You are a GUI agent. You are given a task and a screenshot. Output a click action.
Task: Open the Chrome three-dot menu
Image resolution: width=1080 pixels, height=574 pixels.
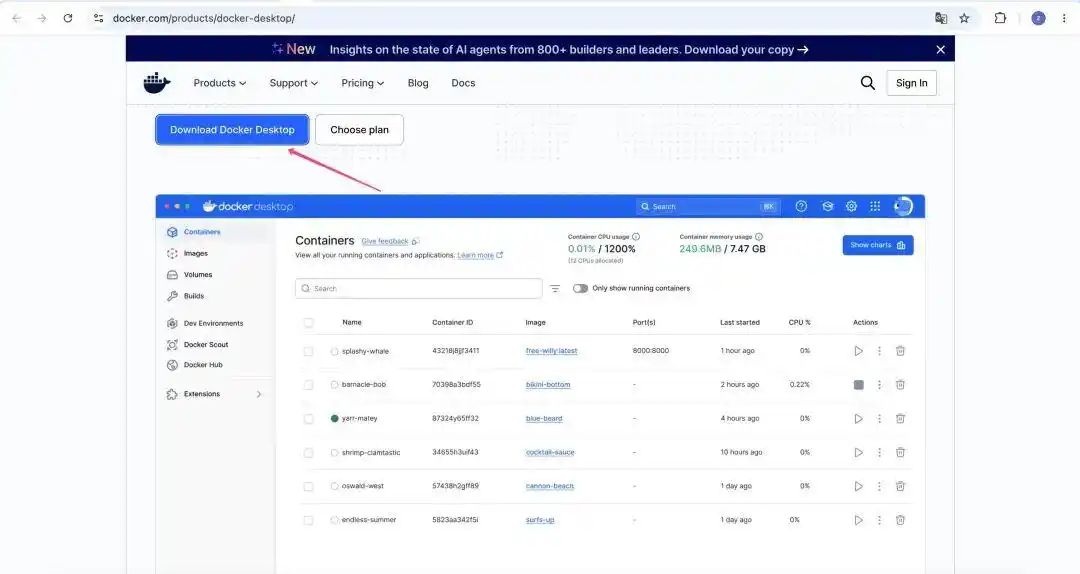pos(1064,19)
